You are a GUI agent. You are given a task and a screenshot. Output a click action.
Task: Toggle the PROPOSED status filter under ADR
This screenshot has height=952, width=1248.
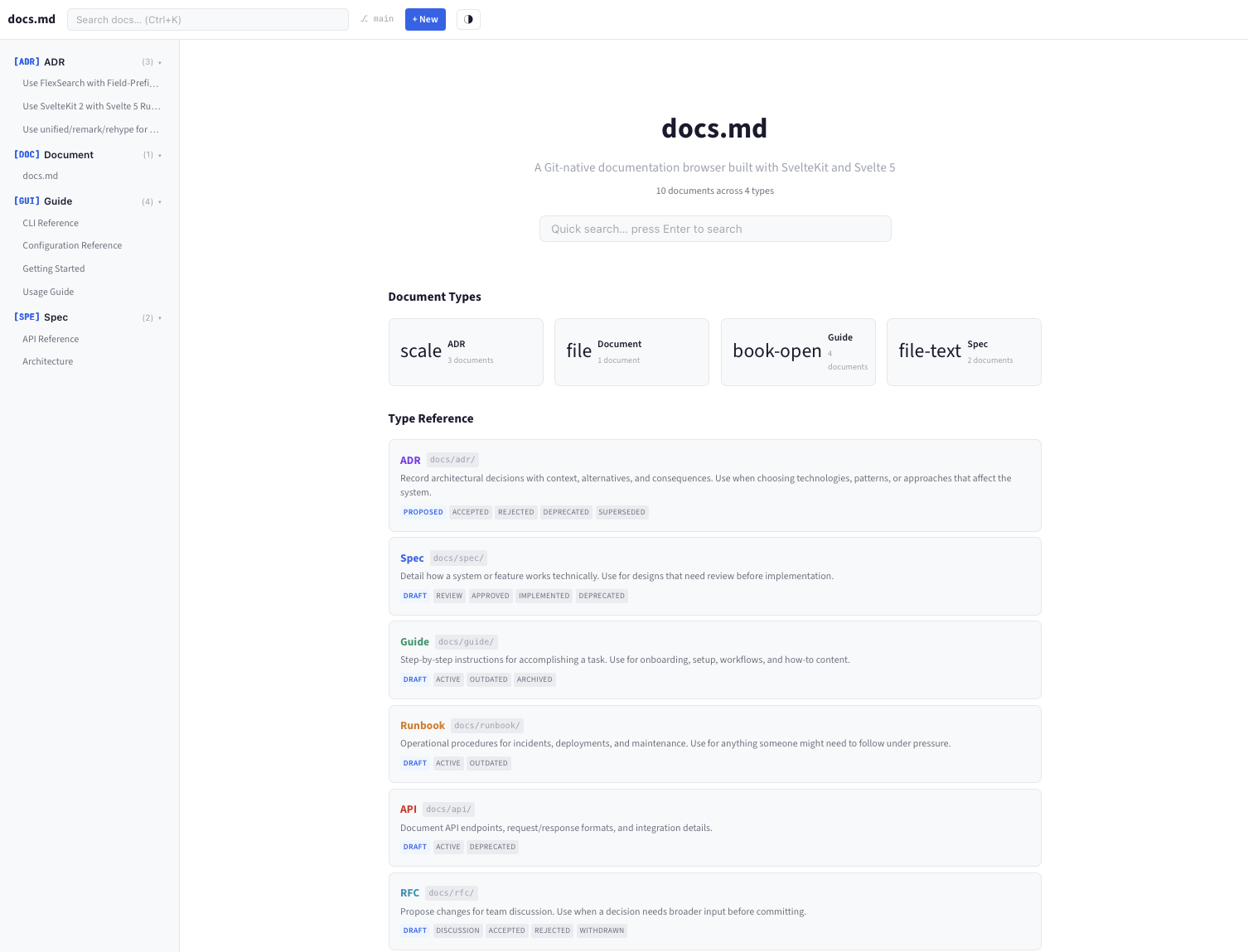(x=423, y=512)
